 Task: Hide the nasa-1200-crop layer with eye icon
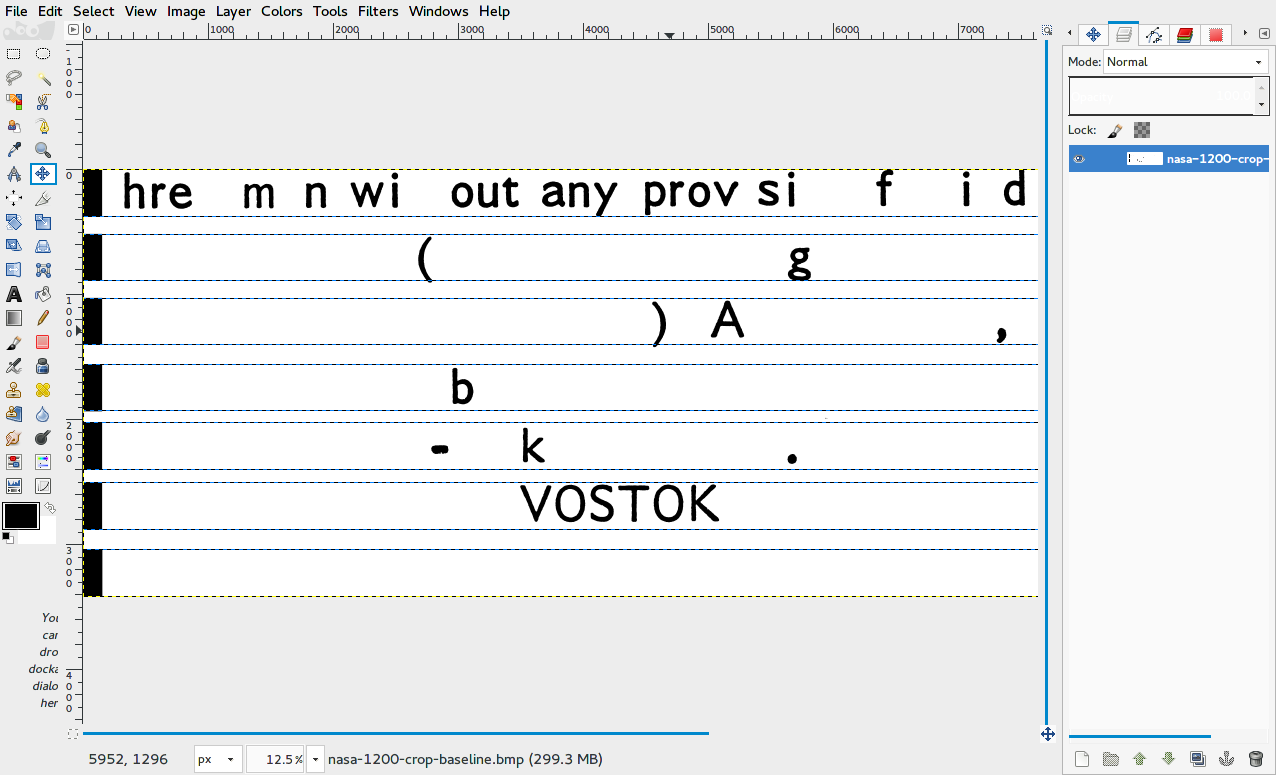[1079, 158]
